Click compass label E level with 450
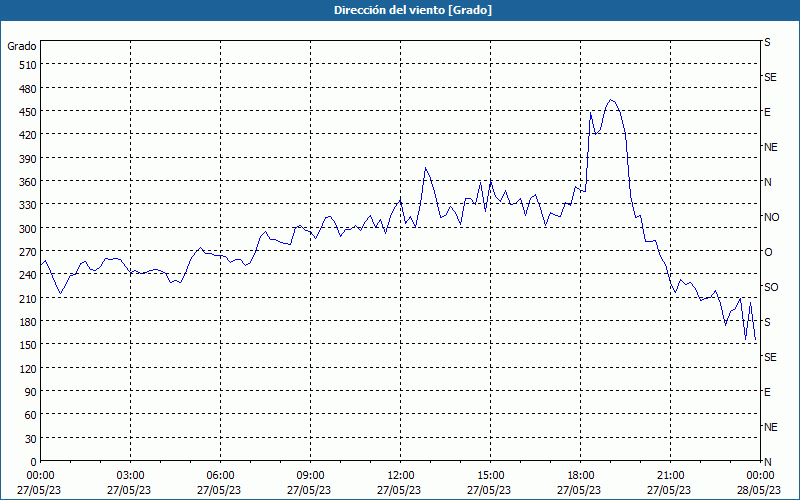Image resolution: width=800 pixels, height=500 pixels. 767,112
